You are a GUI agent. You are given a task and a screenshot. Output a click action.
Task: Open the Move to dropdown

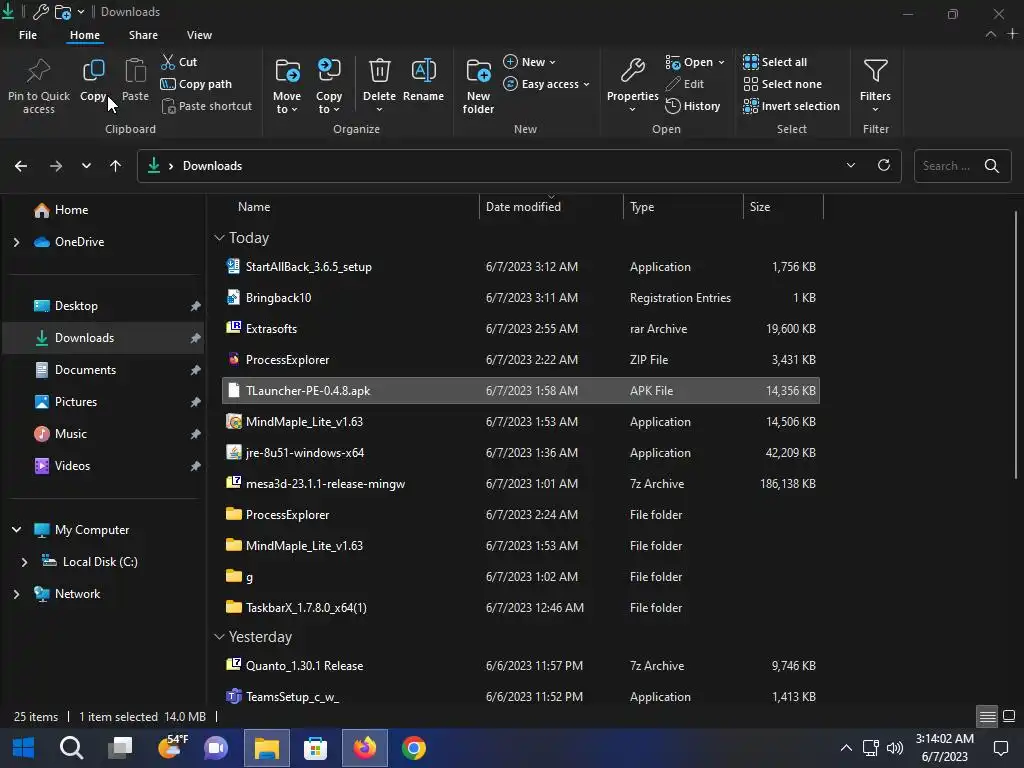[x=287, y=86]
